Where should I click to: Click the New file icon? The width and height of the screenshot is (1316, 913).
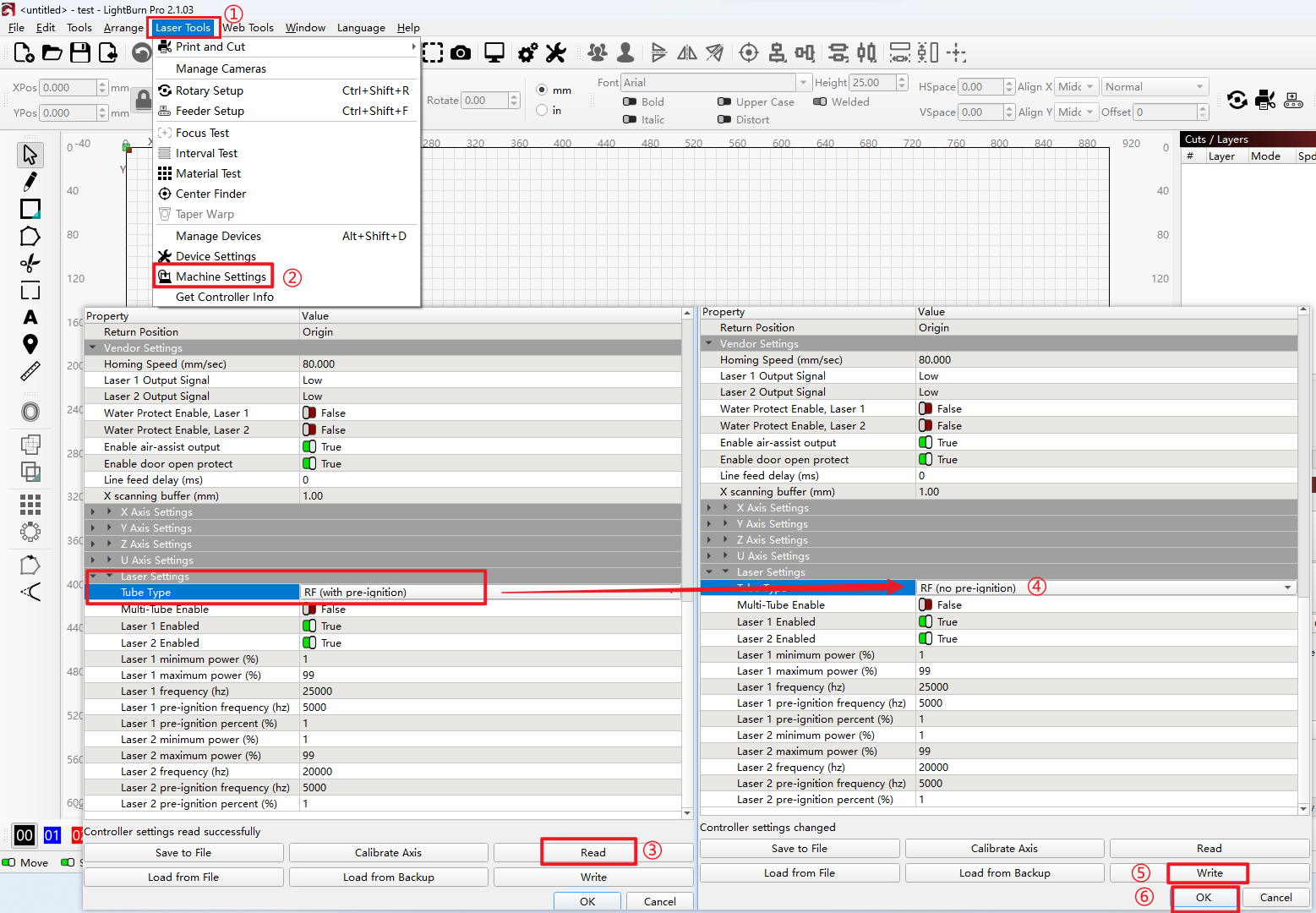[25, 53]
